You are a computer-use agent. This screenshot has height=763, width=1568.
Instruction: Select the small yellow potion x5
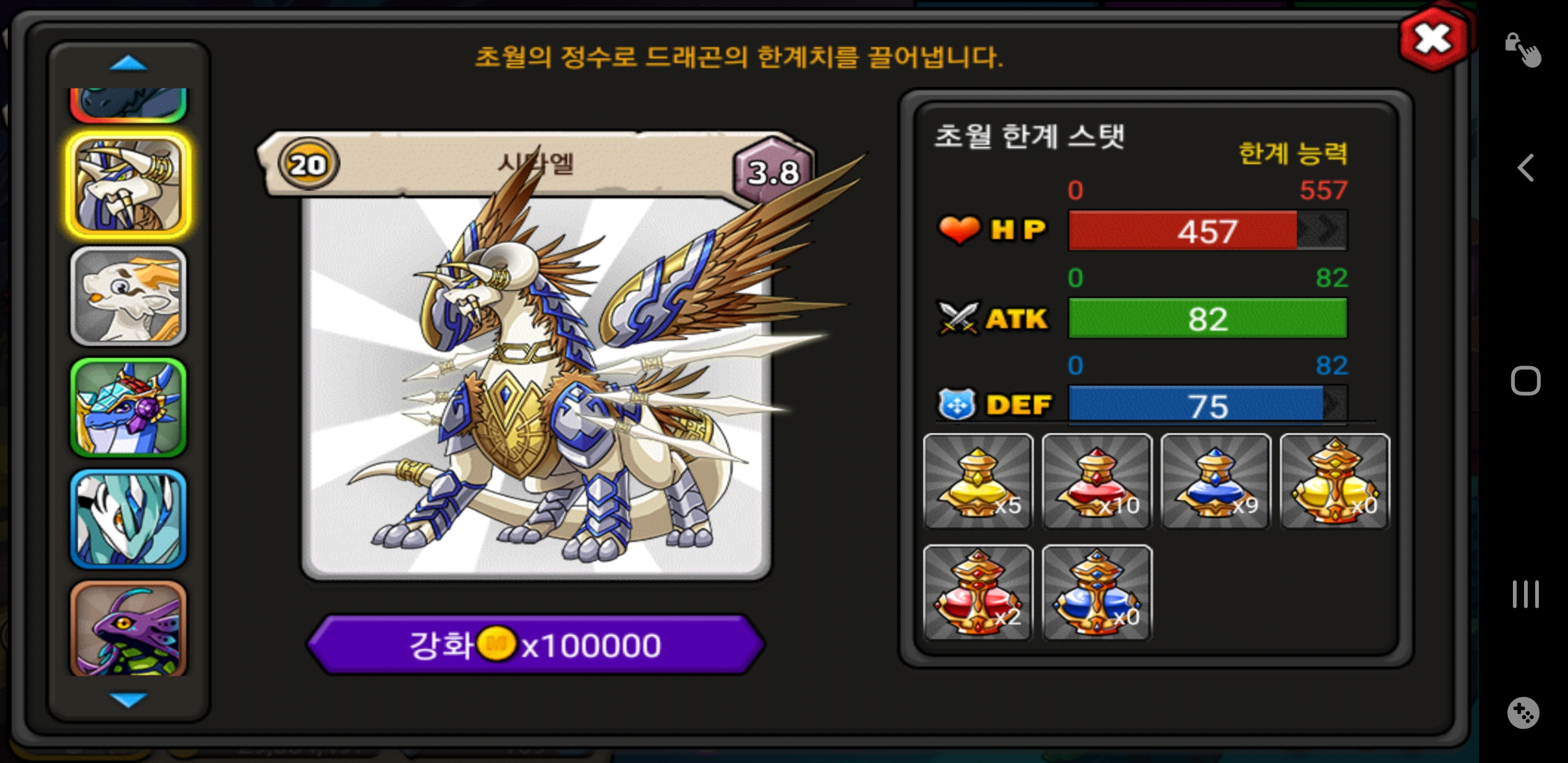977,481
